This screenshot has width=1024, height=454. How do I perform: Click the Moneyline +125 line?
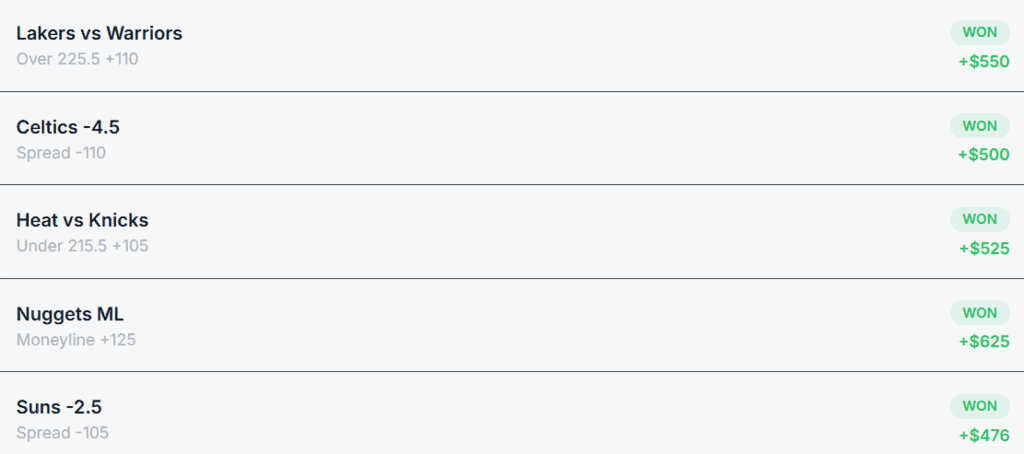(x=76, y=340)
